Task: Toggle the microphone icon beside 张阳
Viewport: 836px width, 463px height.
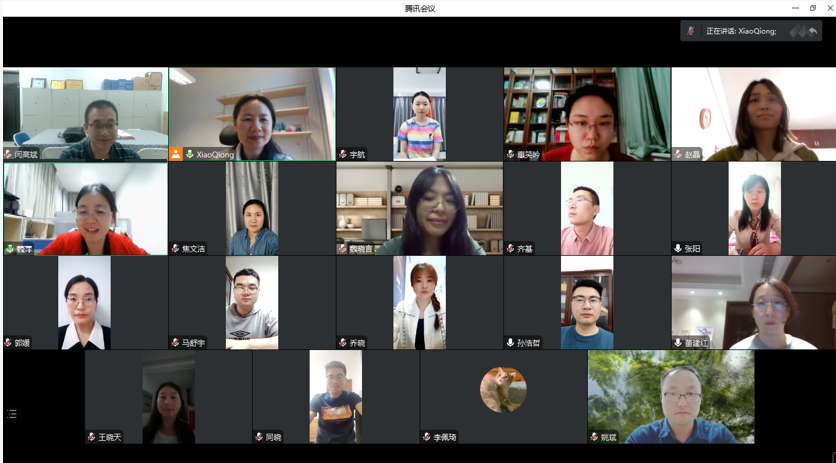Action: pos(678,248)
